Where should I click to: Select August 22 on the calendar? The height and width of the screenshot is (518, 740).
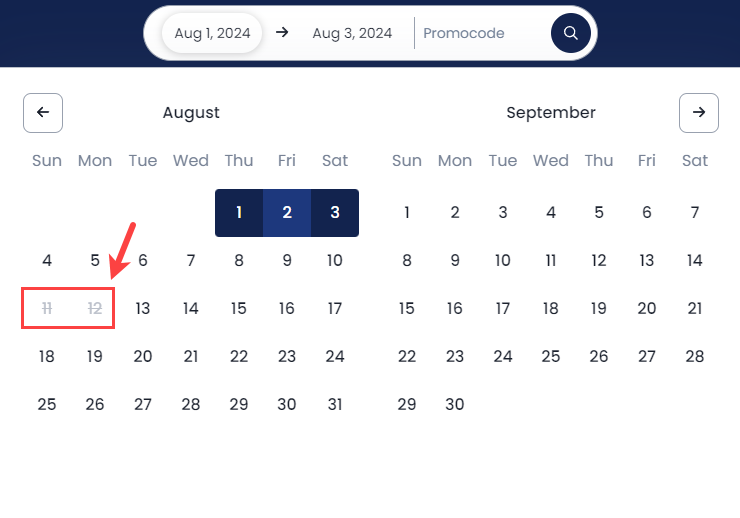[239, 357]
